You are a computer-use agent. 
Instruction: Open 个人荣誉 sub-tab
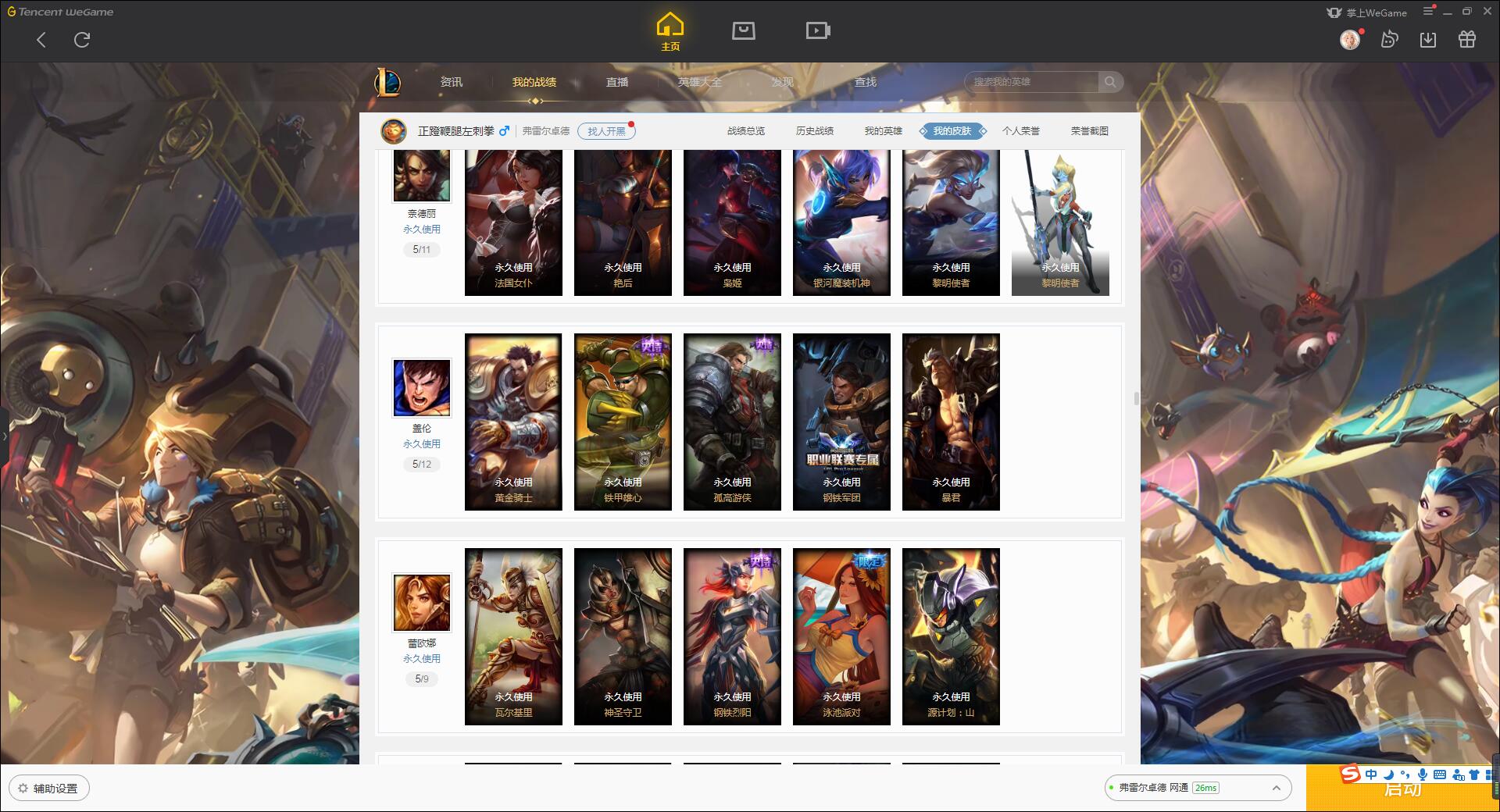[1021, 131]
